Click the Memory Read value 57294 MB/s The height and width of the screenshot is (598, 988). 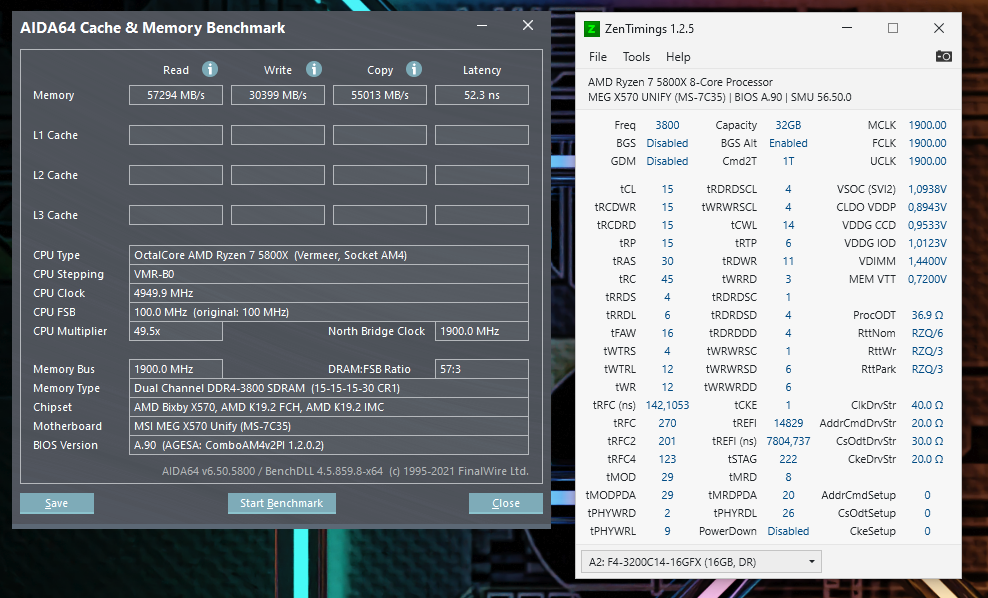176,95
